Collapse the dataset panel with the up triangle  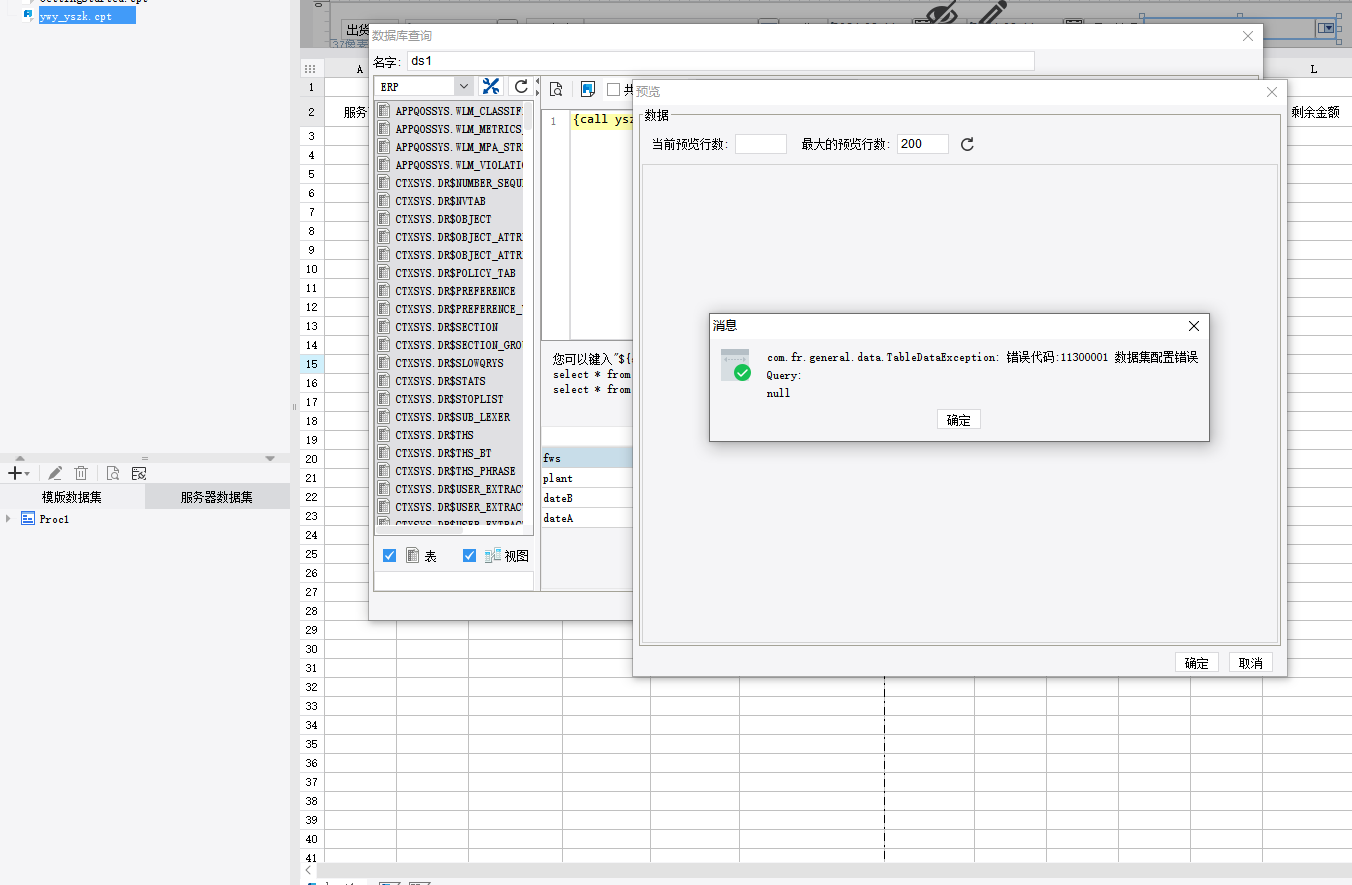pyautogui.click(x=21, y=458)
